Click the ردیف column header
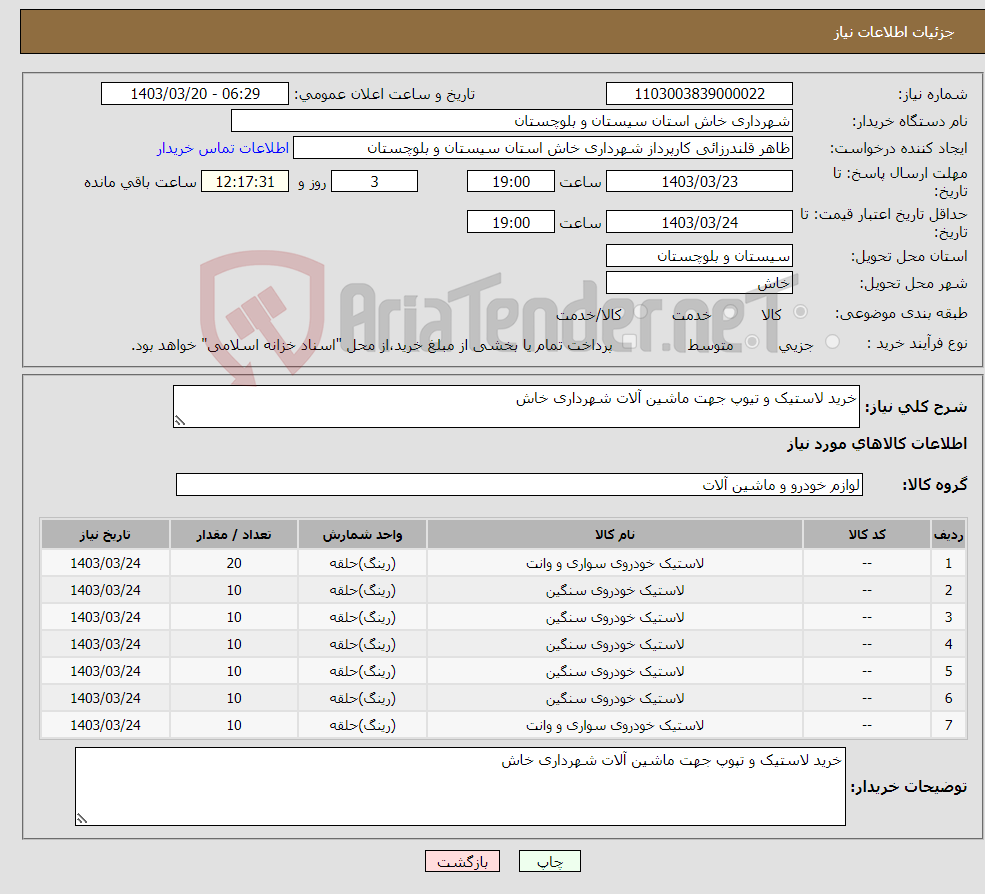Screen dimensions: 985x894 pyautogui.click(x=949, y=534)
